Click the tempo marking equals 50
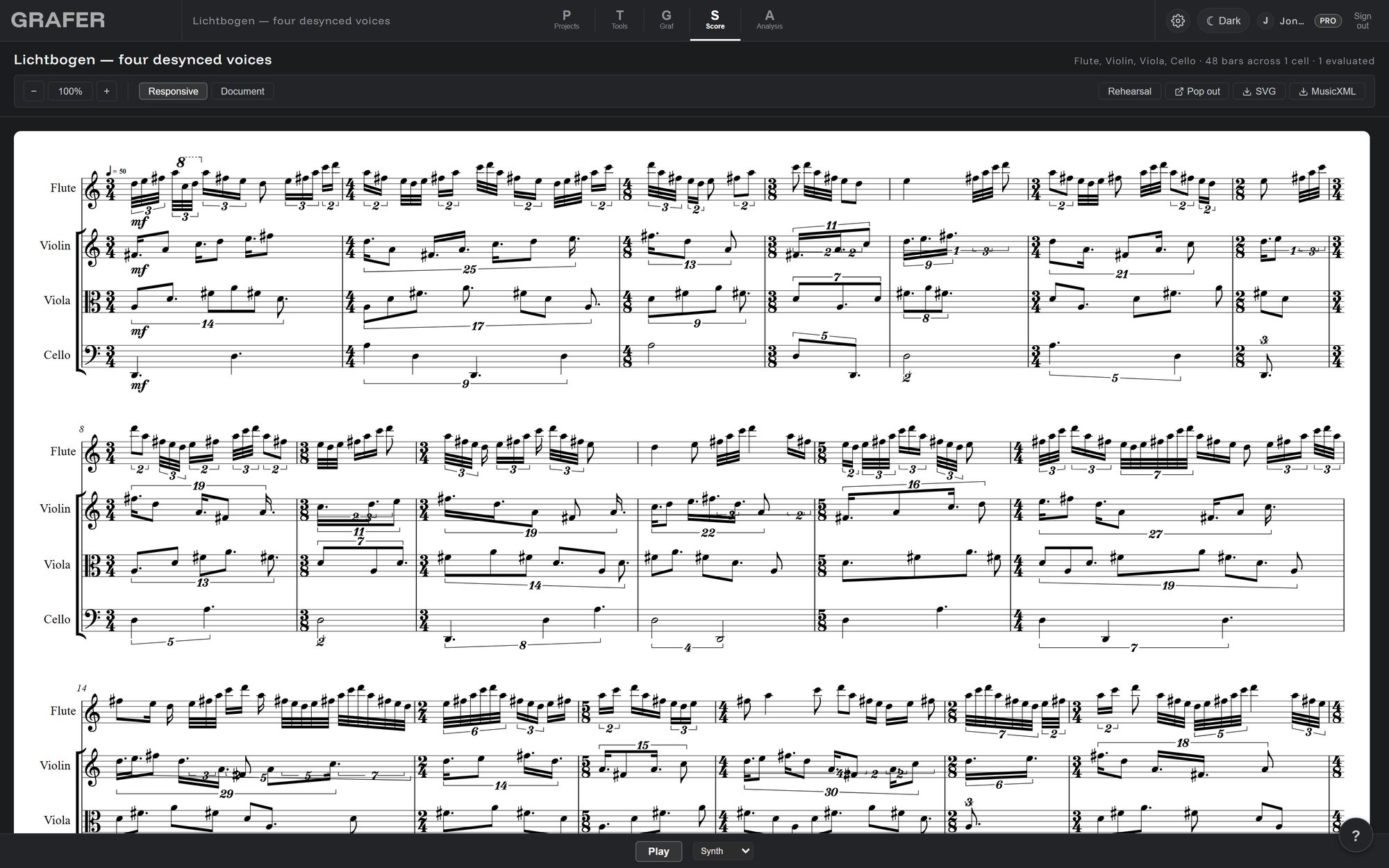Screen dimensions: 1389x868 coord(117,171)
